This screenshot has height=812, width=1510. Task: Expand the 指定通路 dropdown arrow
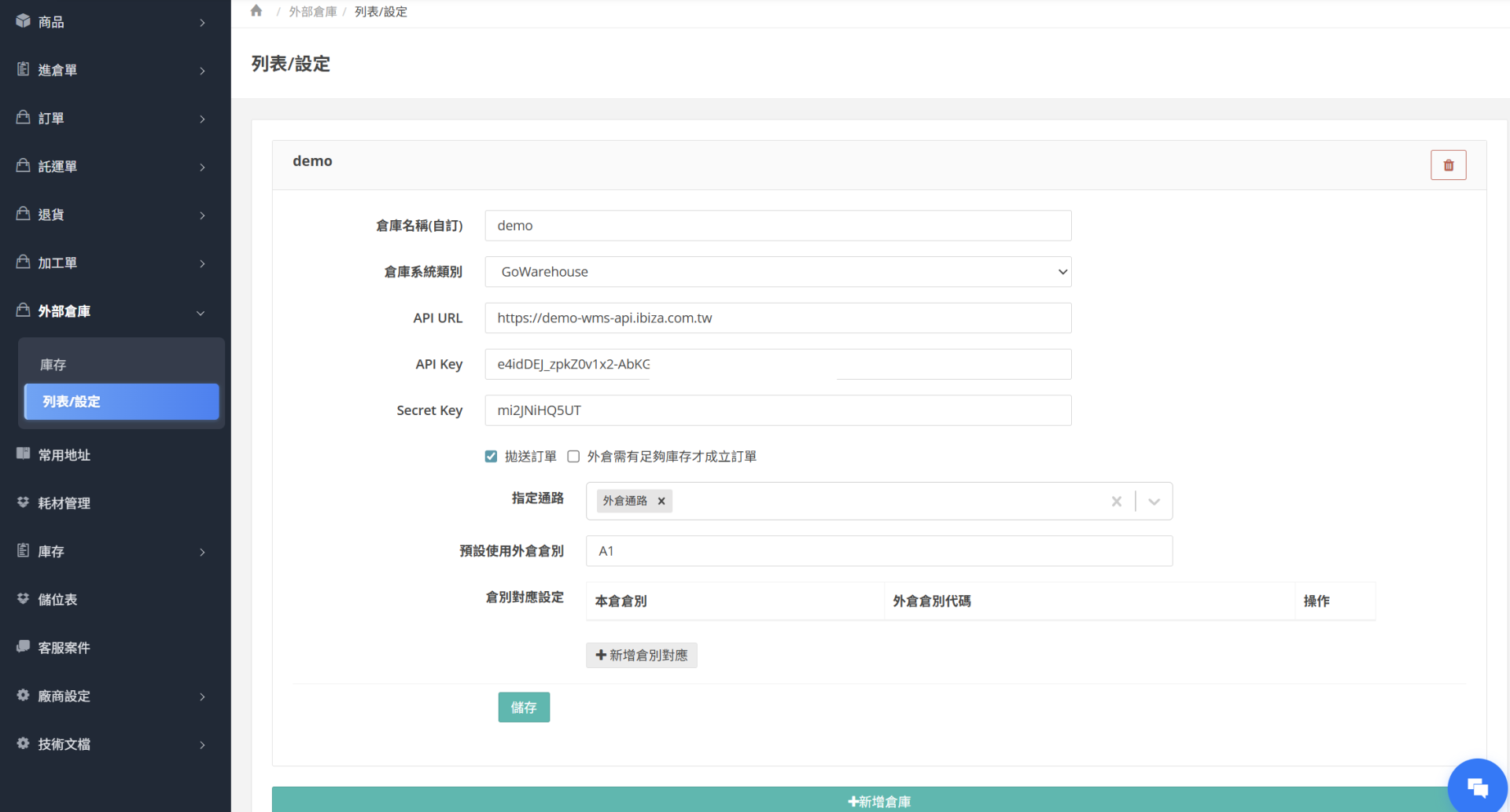(1154, 502)
